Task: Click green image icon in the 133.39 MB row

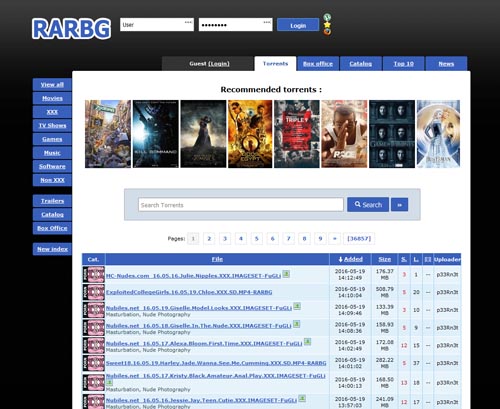Action: click(x=297, y=306)
